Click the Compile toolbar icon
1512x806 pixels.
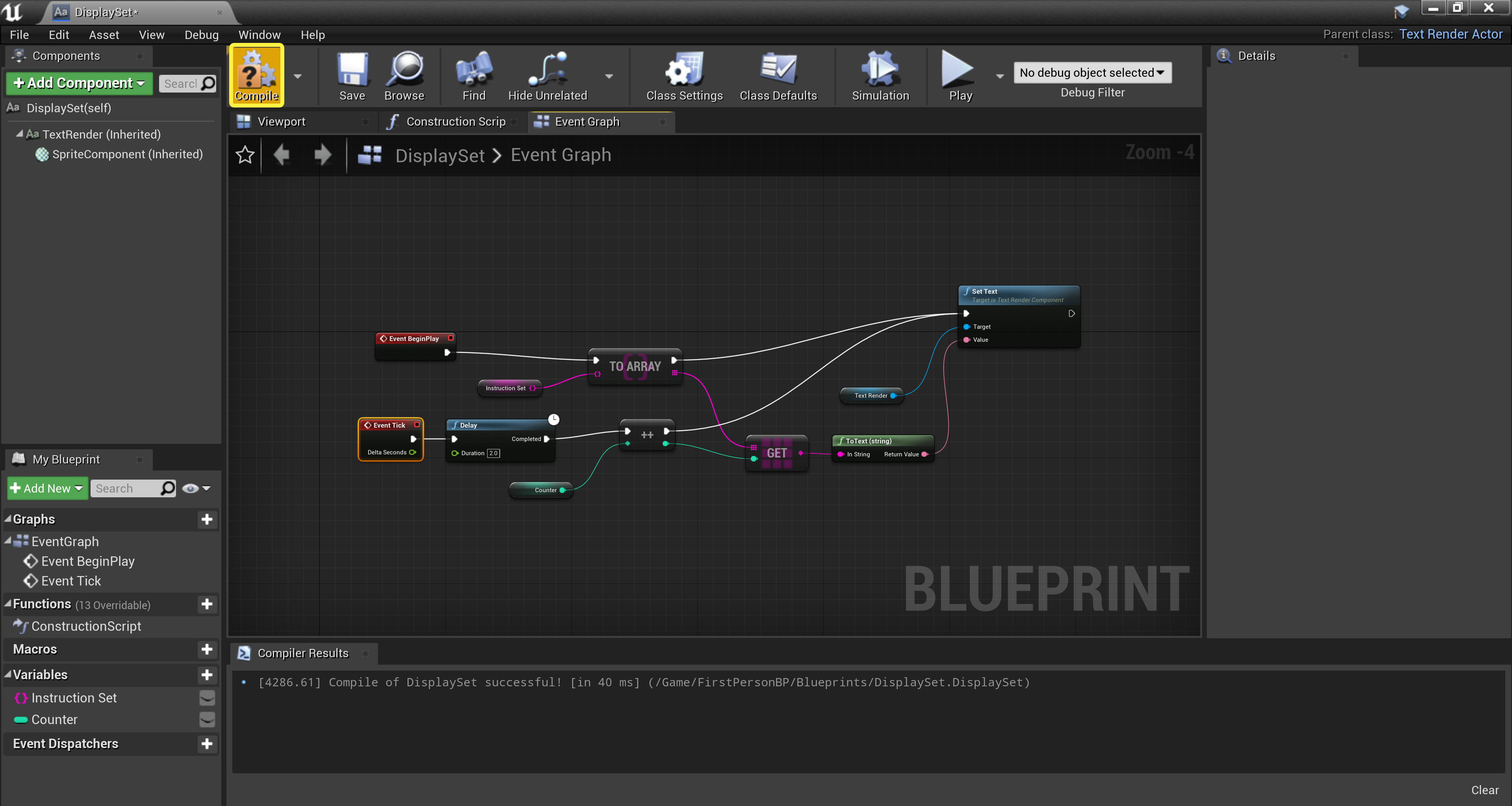(256, 70)
